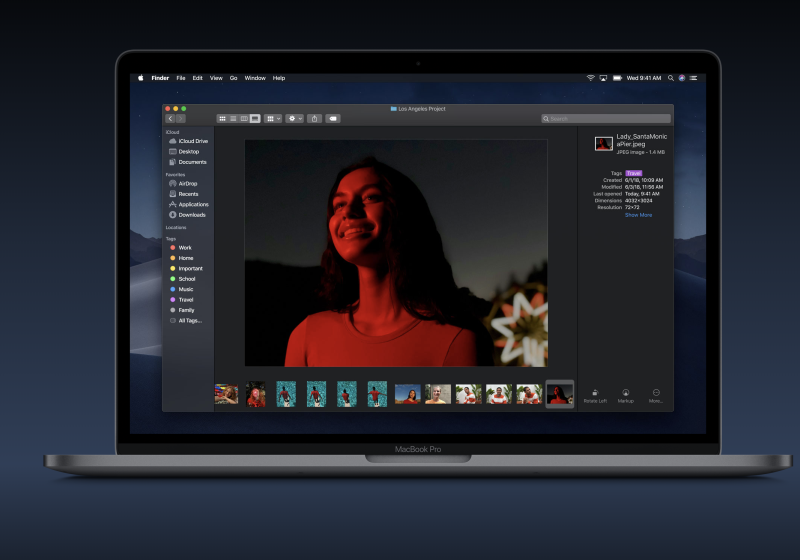Viewport: 800px width, 560px height.
Task: Click the Show More link
Action: click(638, 215)
